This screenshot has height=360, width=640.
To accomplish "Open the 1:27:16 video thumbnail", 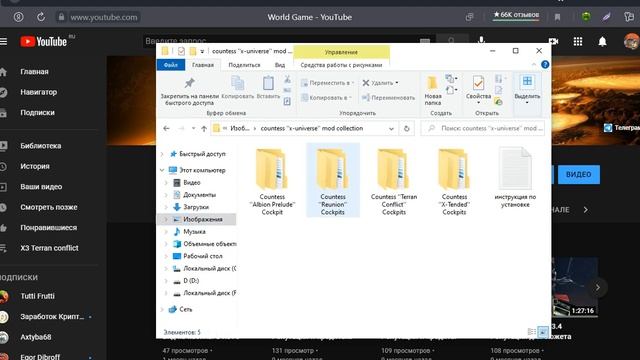I will pyautogui.click(x=575, y=287).
